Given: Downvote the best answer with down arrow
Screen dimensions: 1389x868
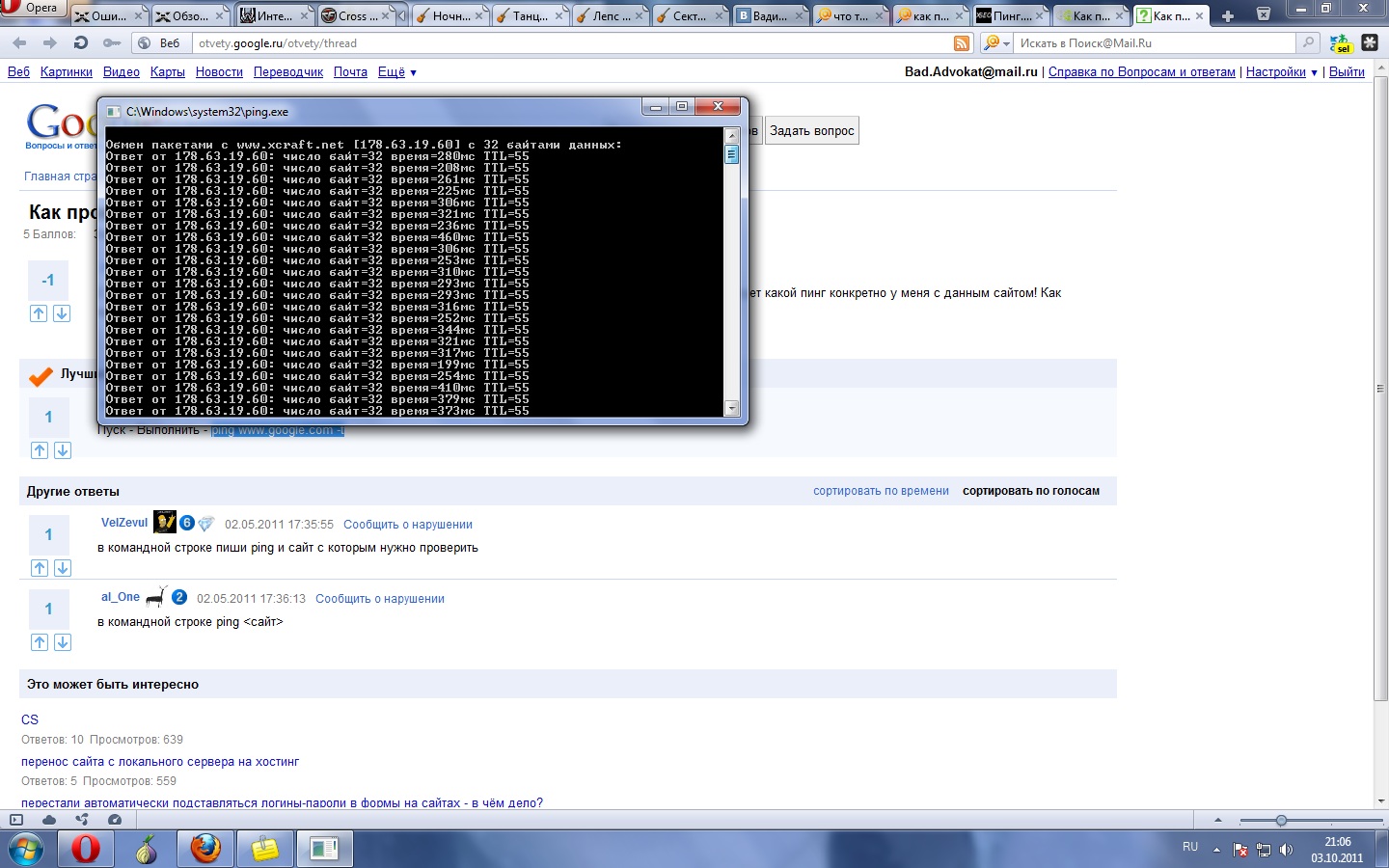Looking at the screenshot, I should click(63, 450).
